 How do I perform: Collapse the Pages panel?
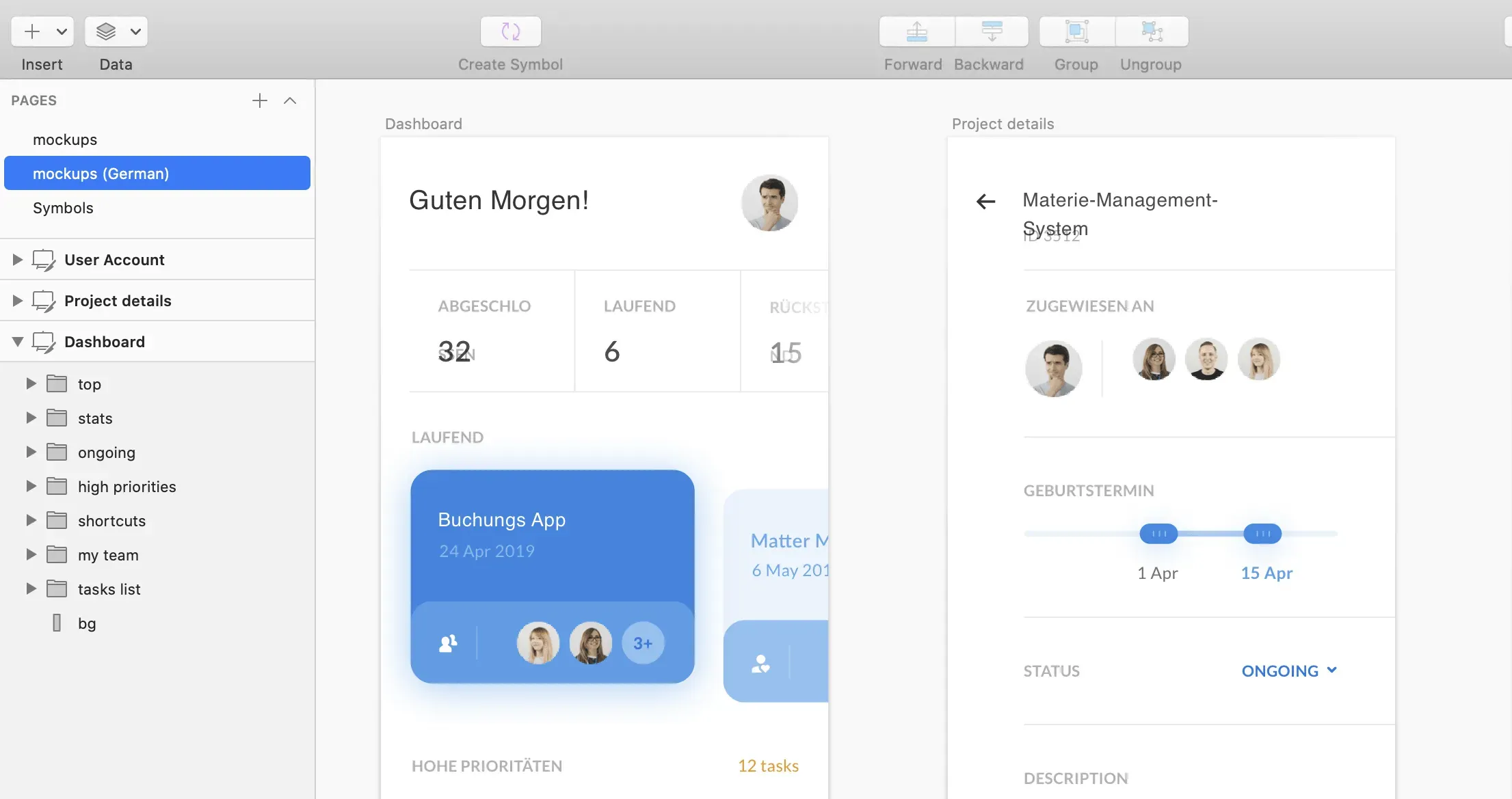click(x=290, y=100)
